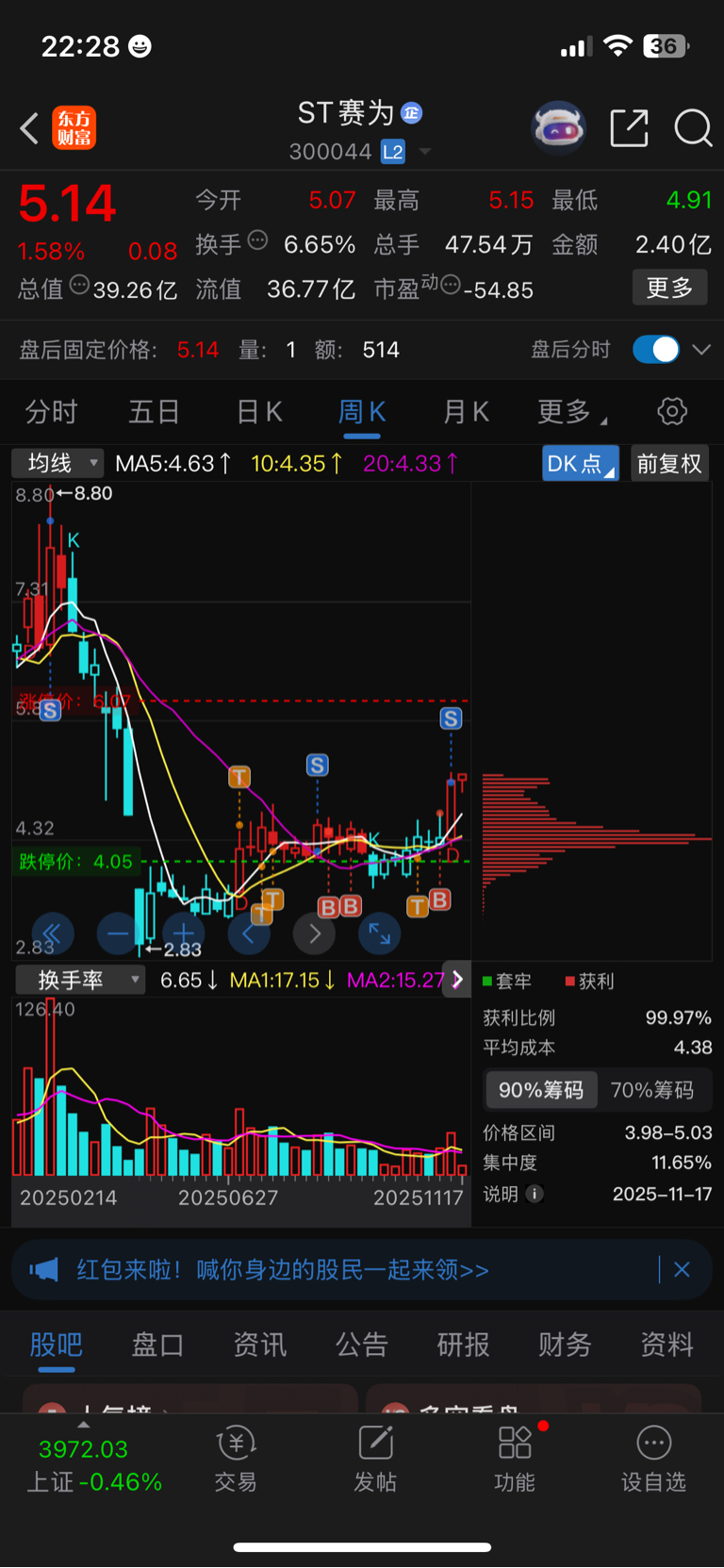Viewport: 724px width, 1568px height.
Task: Expand chart to fullscreen icon
Action: [380, 934]
